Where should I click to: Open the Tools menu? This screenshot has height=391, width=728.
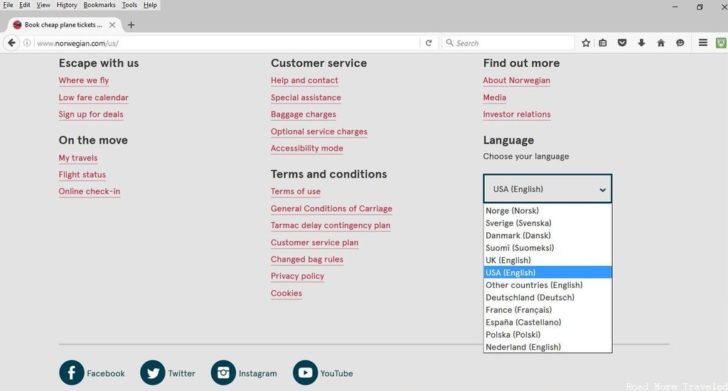pos(130,5)
